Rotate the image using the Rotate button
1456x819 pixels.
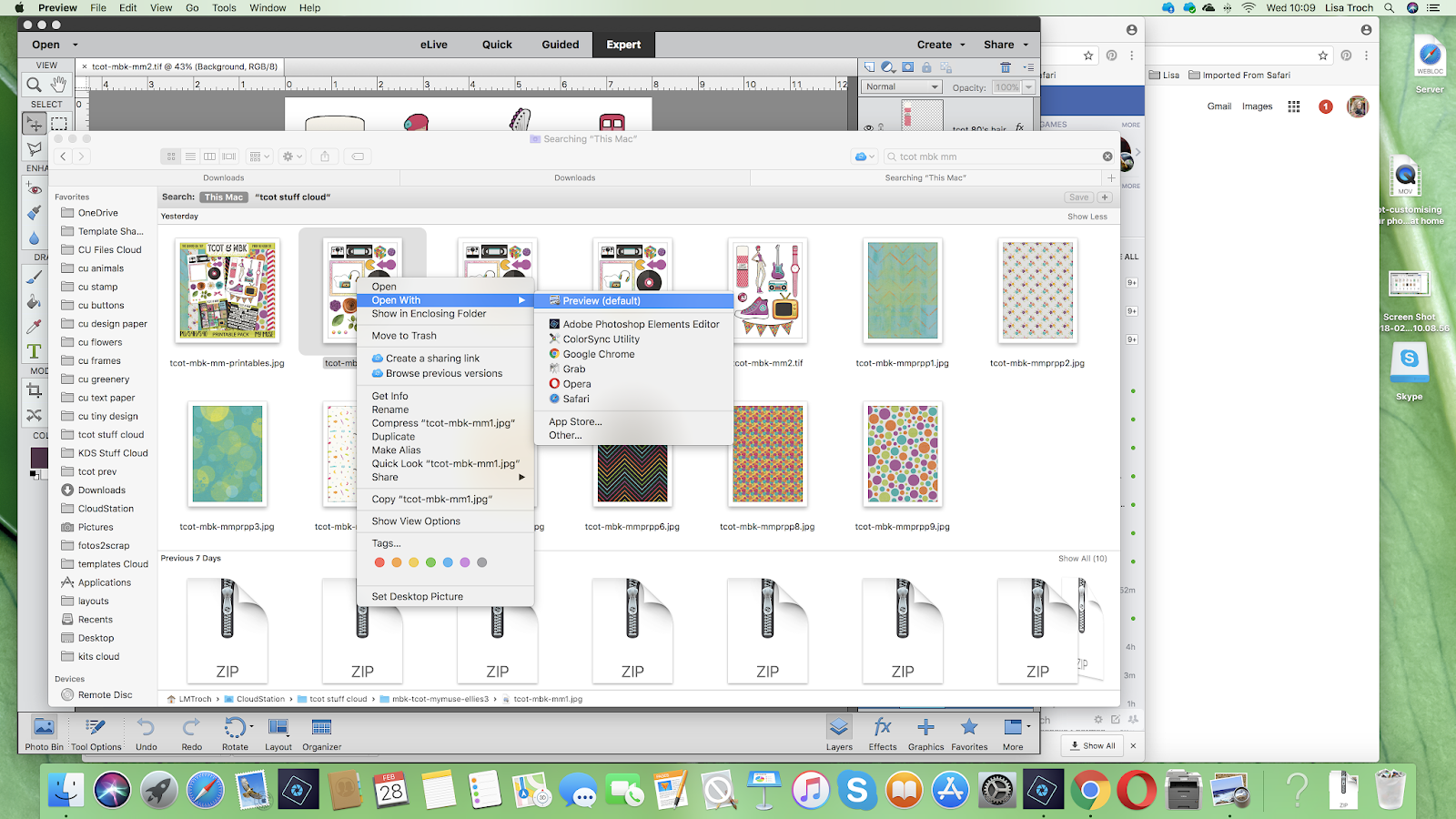point(235,733)
